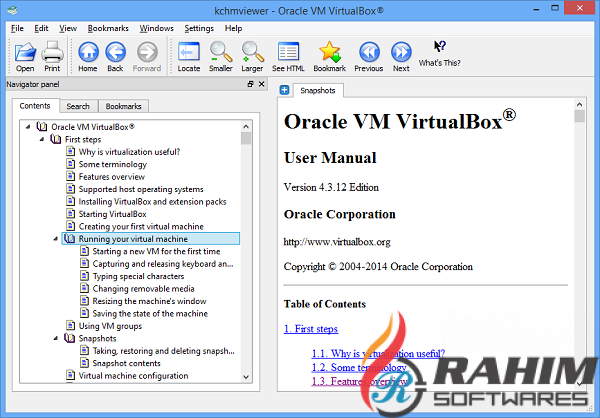Select 'Typing special characters' tree item
The width and height of the screenshot is (600, 418).
pyautogui.click(x=138, y=276)
